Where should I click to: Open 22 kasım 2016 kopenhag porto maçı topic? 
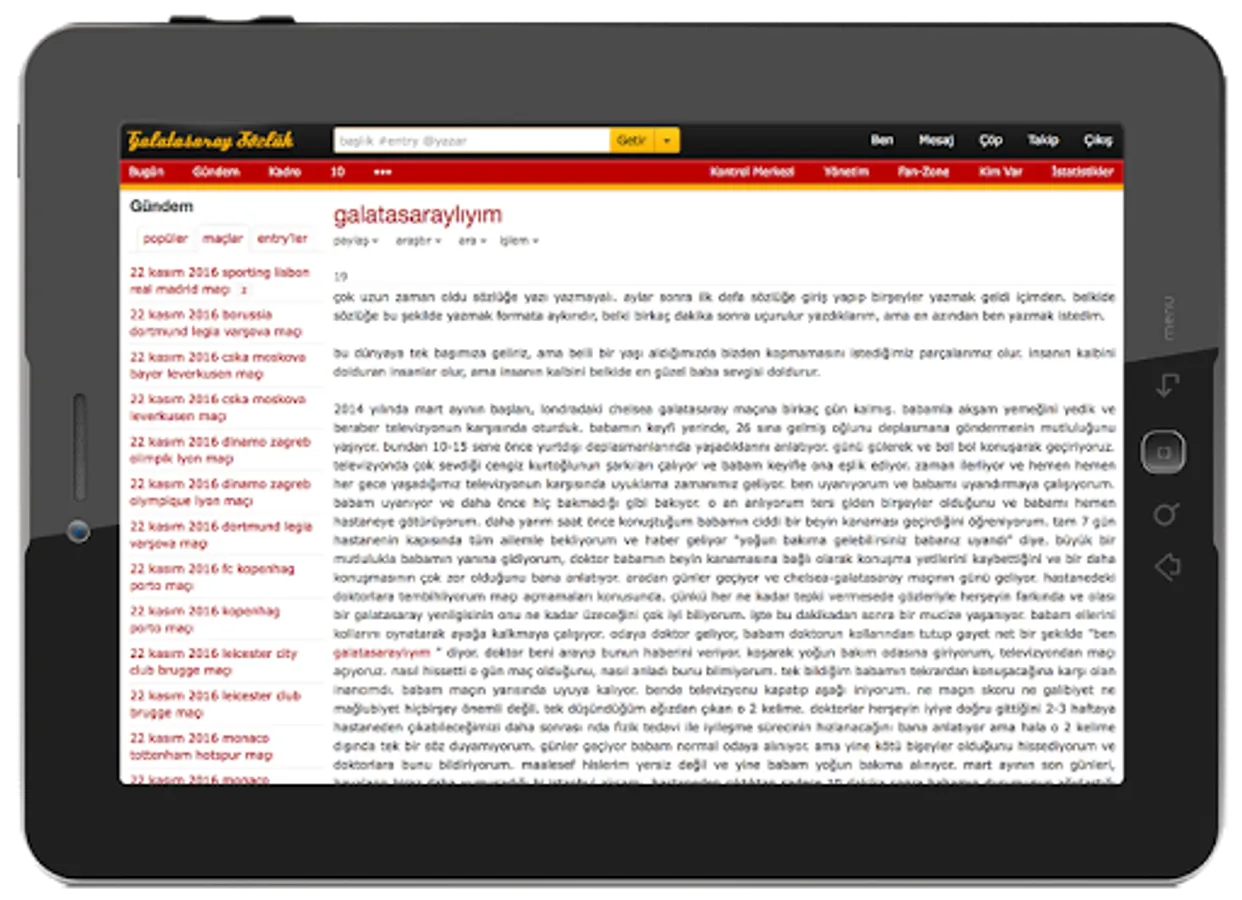[205, 619]
